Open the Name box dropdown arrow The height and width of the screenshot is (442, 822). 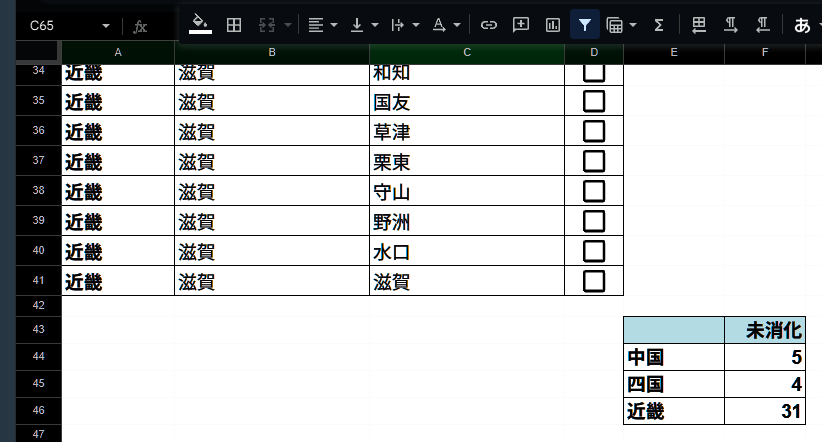(x=106, y=26)
